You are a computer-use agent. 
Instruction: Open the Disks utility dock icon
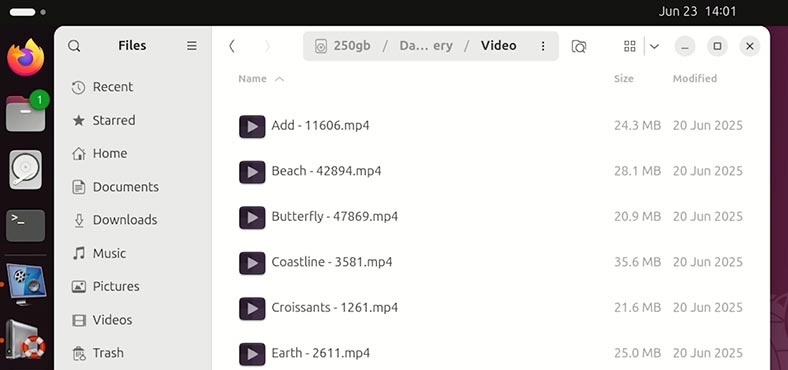(26, 170)
